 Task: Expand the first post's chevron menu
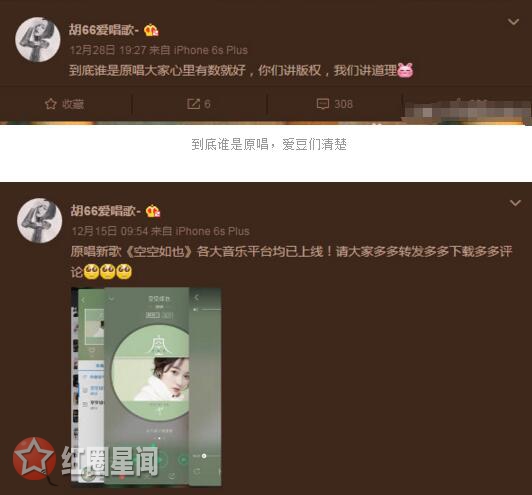click(513, 22)
